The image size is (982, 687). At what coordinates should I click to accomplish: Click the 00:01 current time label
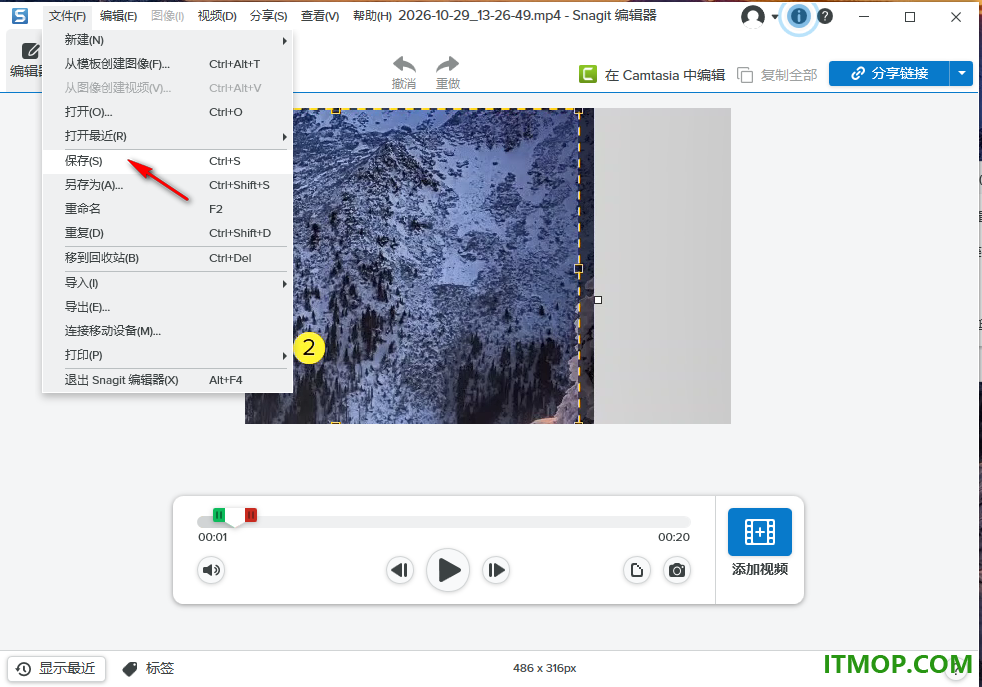pyautogui.click(x=213, y=537)
